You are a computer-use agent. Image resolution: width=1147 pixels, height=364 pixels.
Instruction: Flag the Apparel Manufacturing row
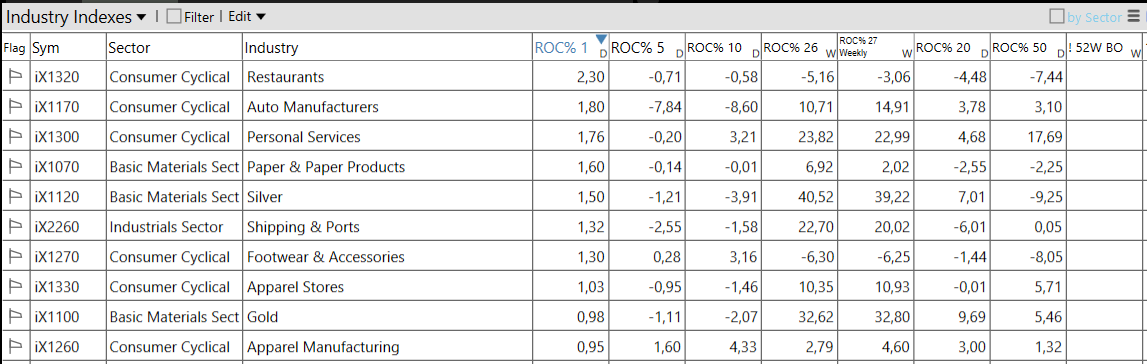[x=15, y=346]
